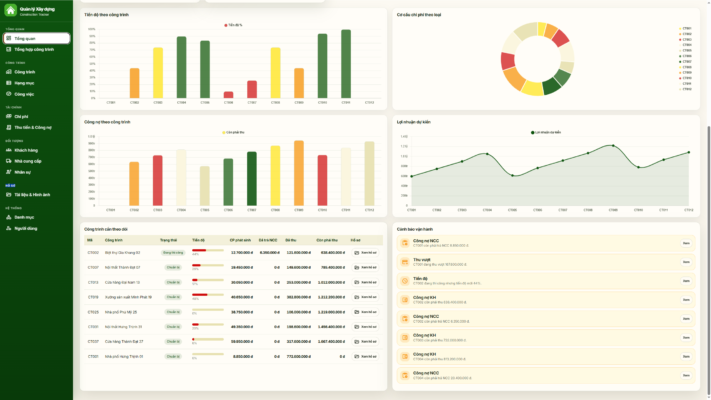This screenshot has width=711, height=400.
Task: Click folder icon in Xưởng sản xuất Minh Phát 19 row
Action: (357, 297)
